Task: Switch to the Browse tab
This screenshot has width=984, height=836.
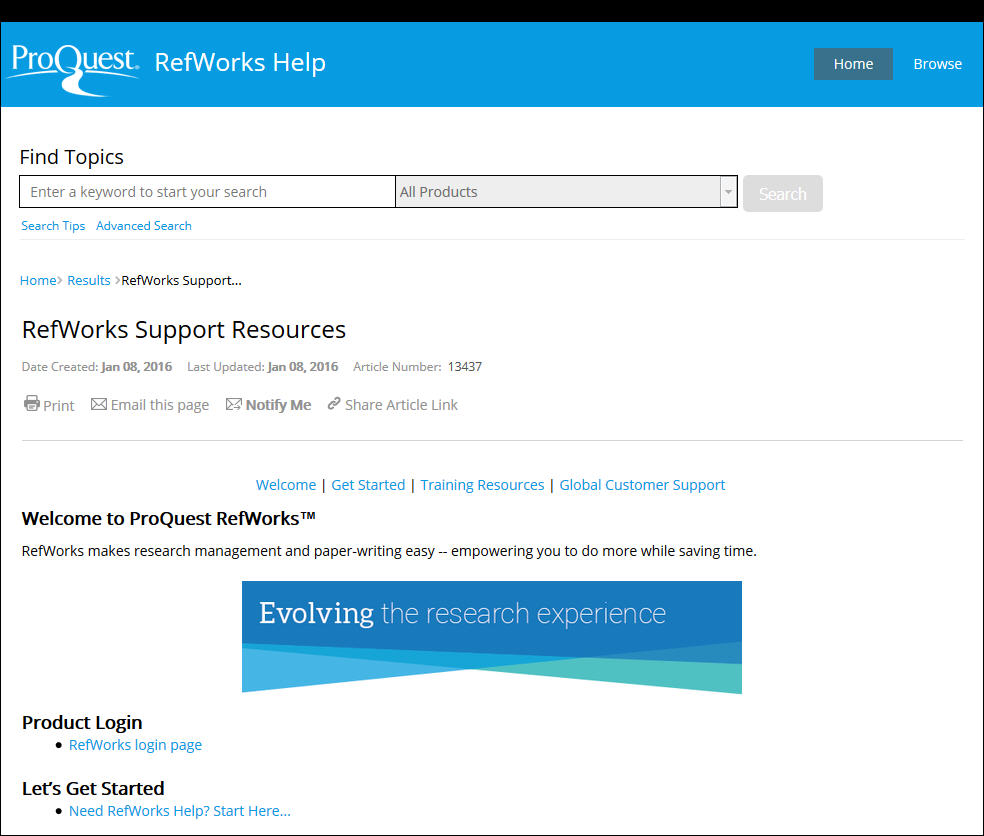Action: click(x=936, y=63)
